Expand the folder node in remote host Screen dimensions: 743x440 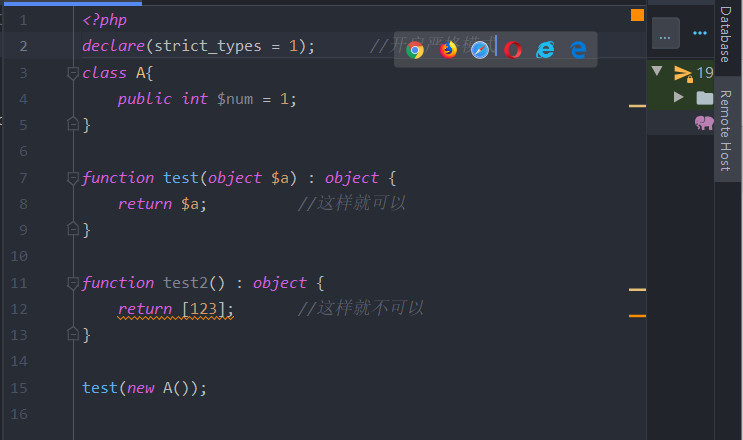point(679,97)
